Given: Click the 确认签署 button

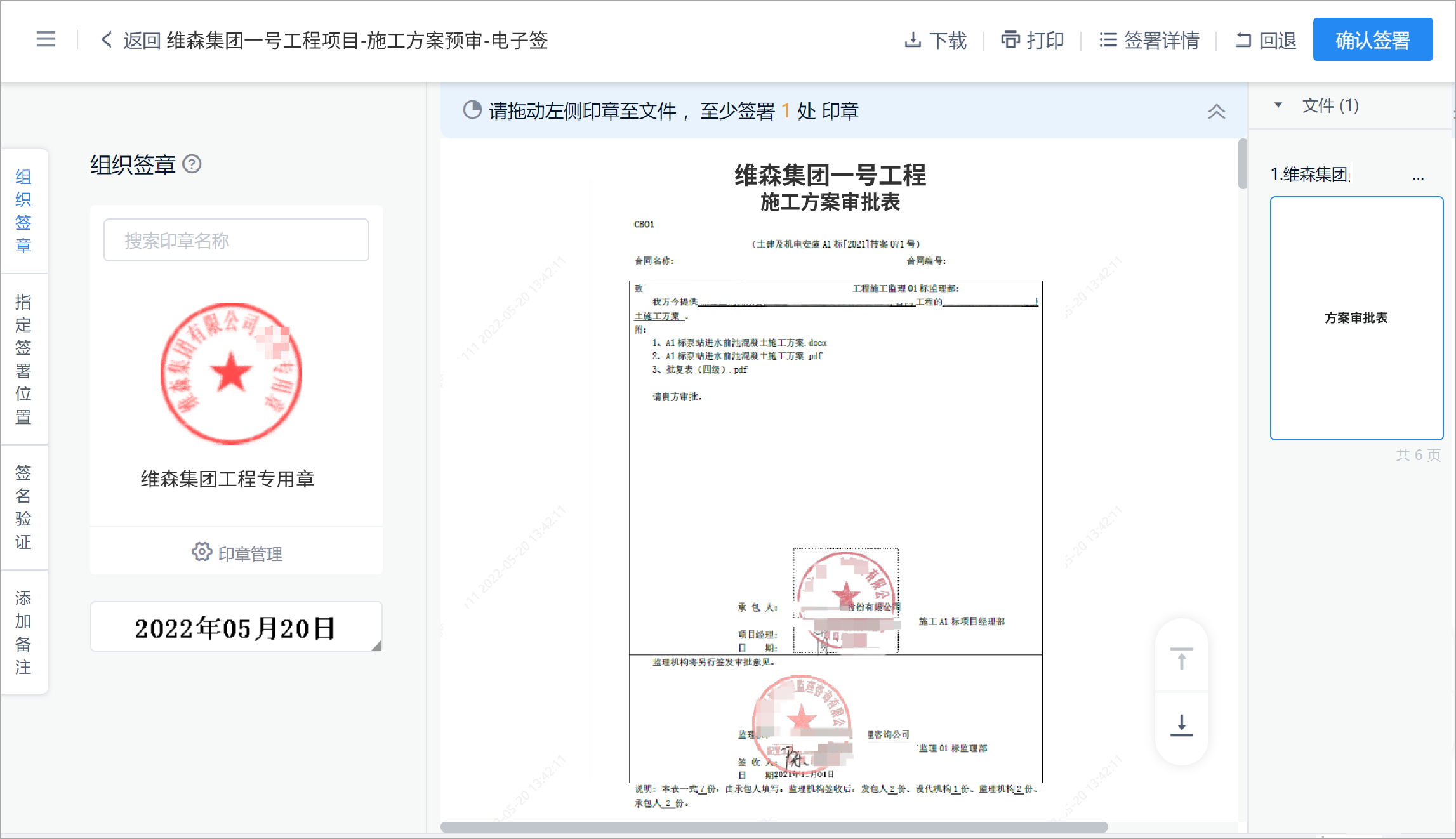Looking at the screenshot, I should pyautogui.click(x=1372, y=39).
